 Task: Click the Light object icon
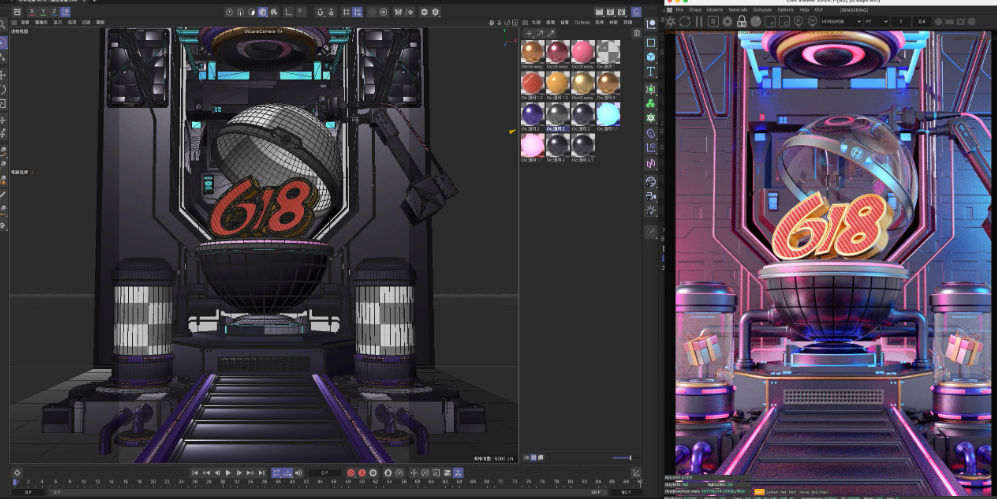651,211
